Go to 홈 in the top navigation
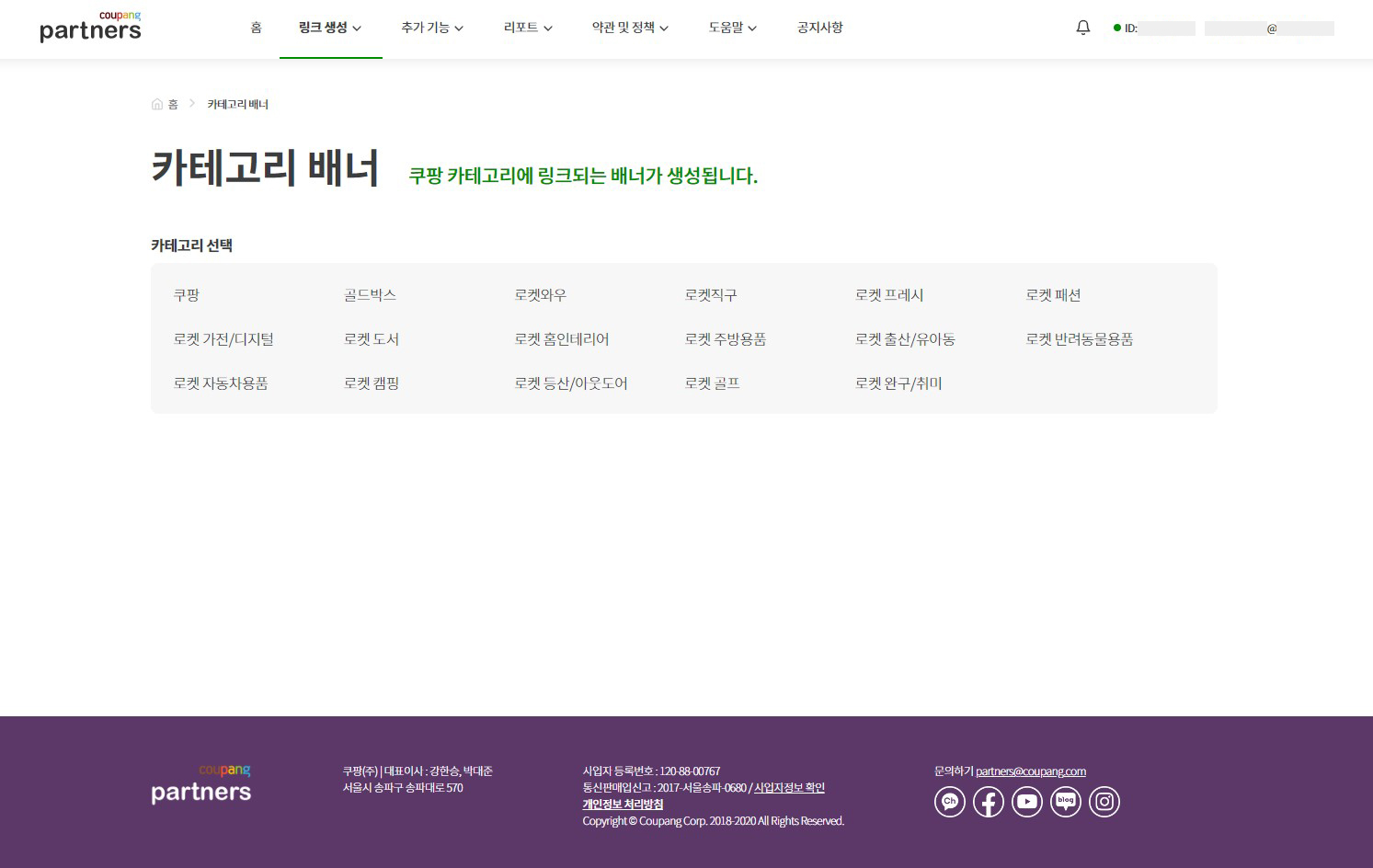The image size is (1373, 868). coord(256,28)
